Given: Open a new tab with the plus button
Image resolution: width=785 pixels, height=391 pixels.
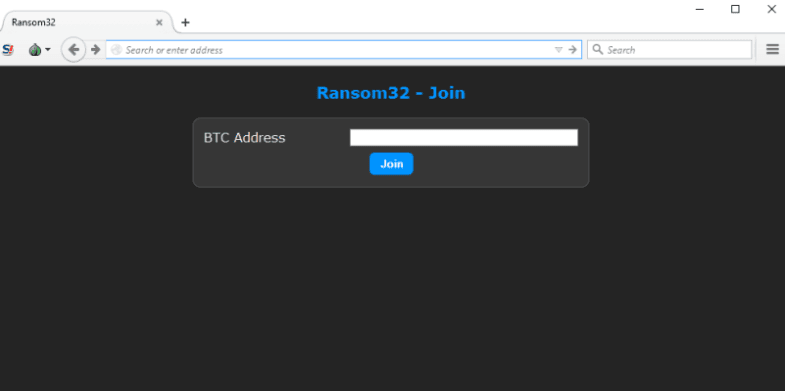Looking at the screenshot, I should point(185,23).
